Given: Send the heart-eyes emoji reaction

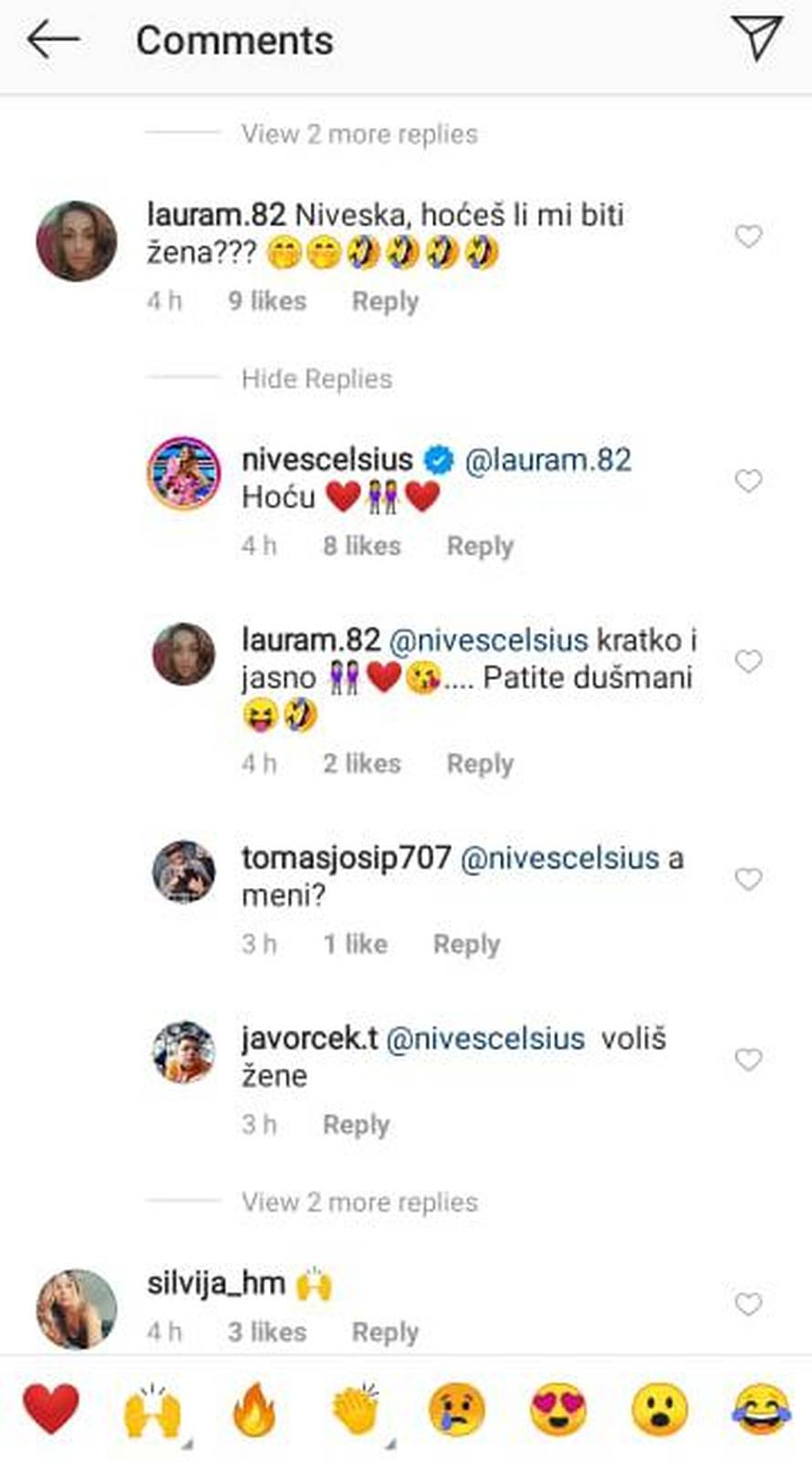Looking at the screenshot, I should tap(558, 1408).
